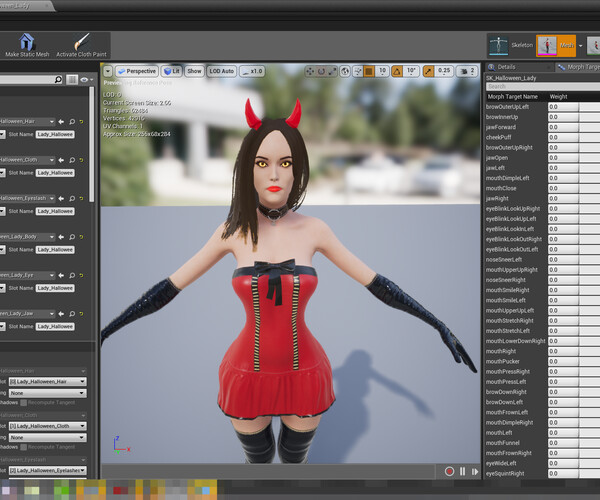Viewport: 600px width, 500px height.
Task: Pause the preview animation
Action: (x=463, y=471)
